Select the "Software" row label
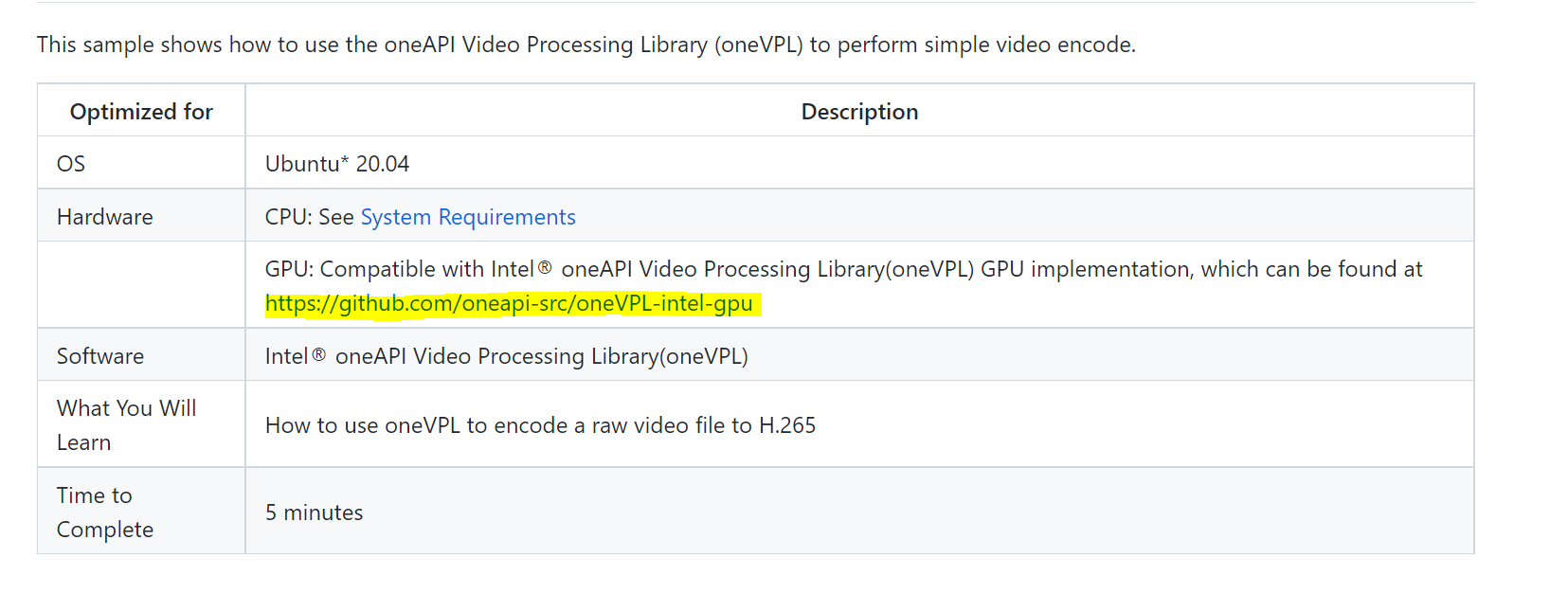This screenshot has height=594, width=1568. [x=100, y=356]
